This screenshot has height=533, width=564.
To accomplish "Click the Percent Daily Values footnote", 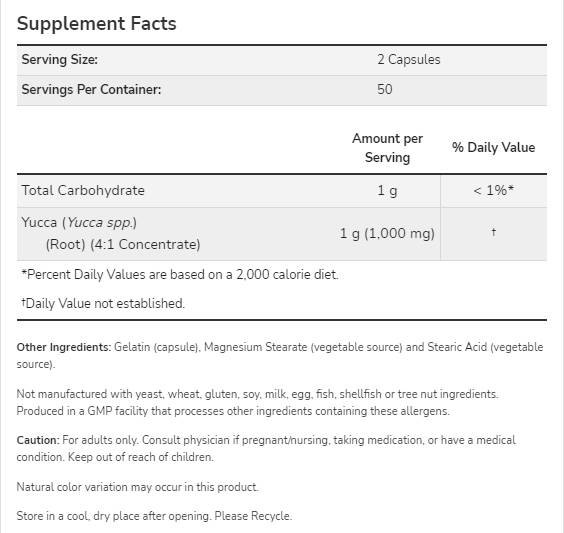I will (180, 274).
